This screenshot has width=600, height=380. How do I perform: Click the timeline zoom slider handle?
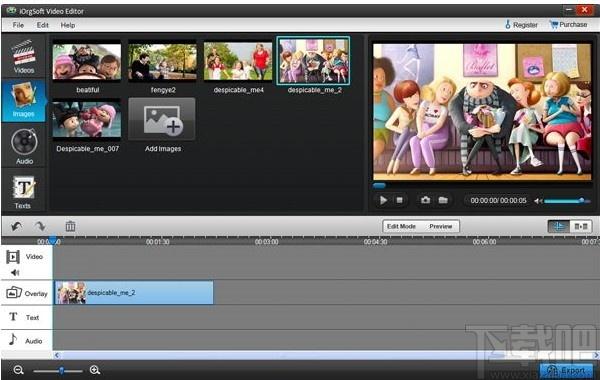click(x=61, y=370)
